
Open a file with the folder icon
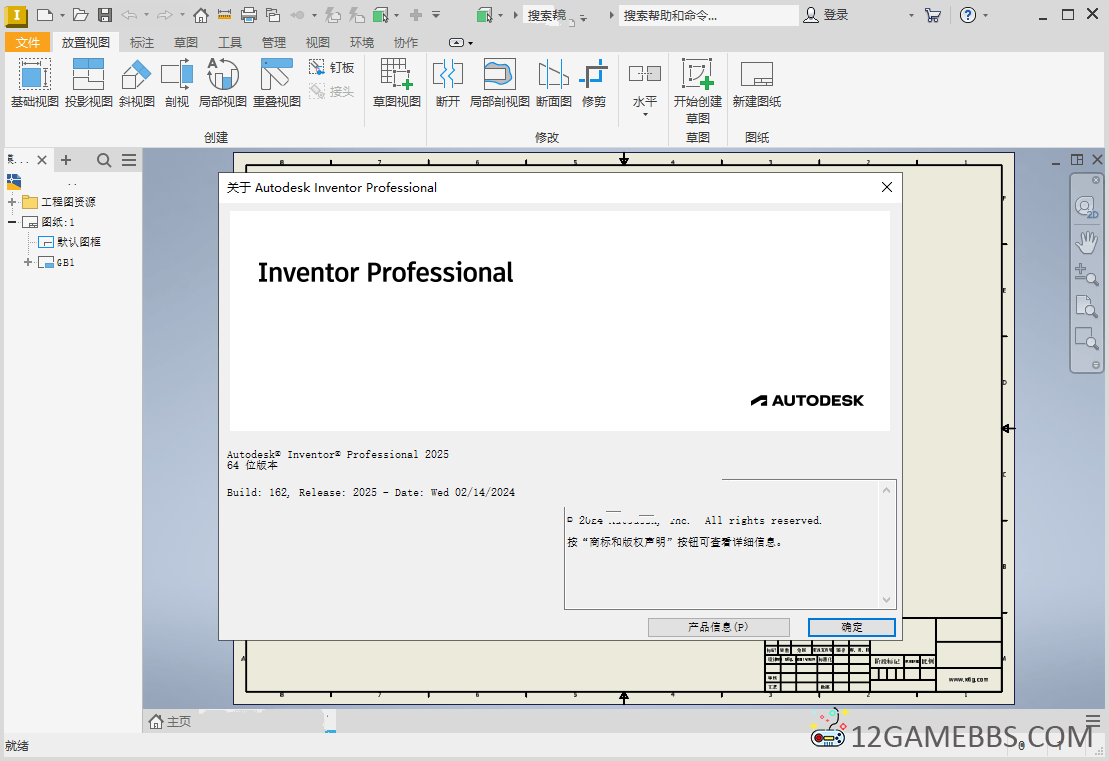point(81,15)
